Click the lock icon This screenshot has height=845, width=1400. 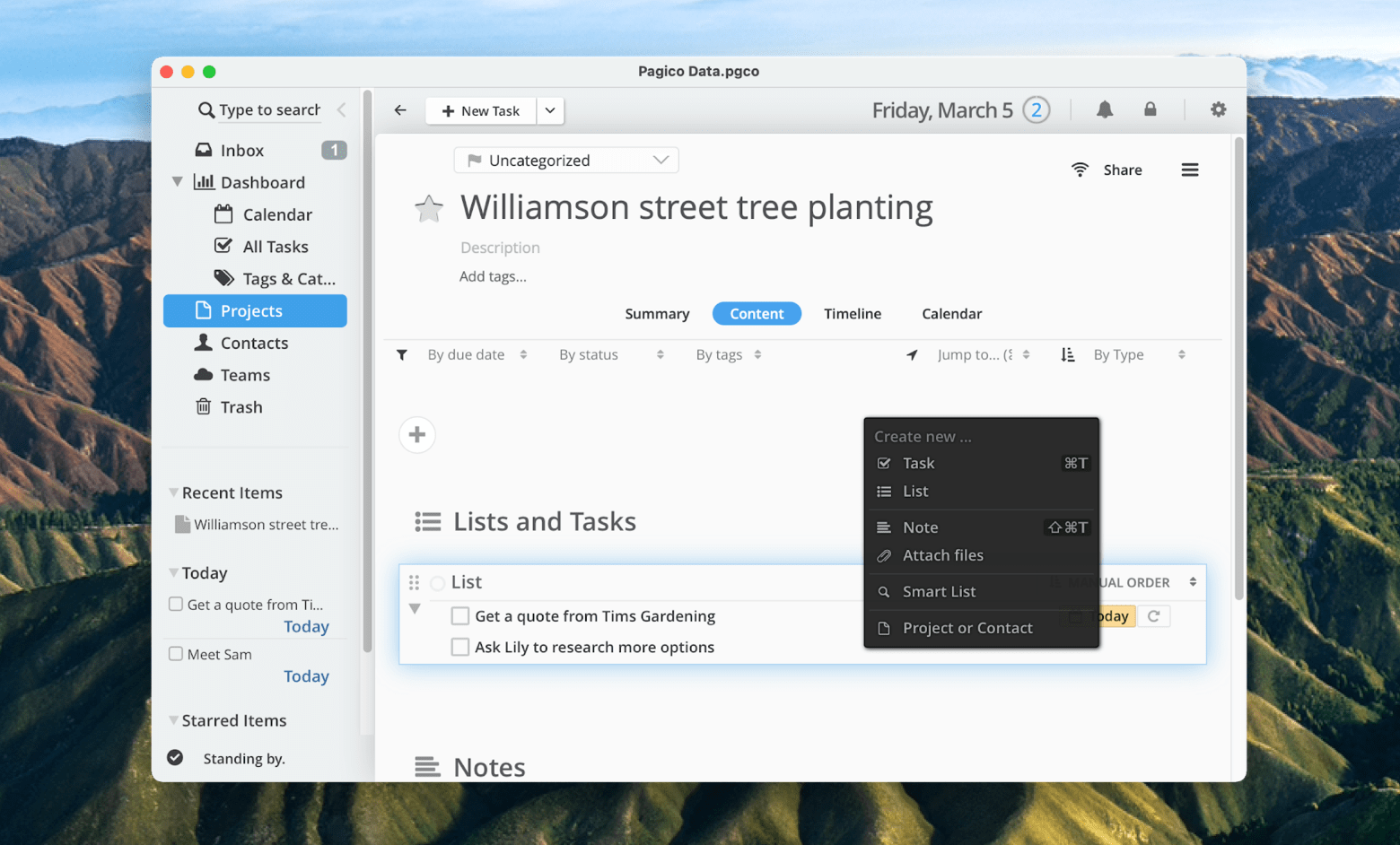point(1150,109)
